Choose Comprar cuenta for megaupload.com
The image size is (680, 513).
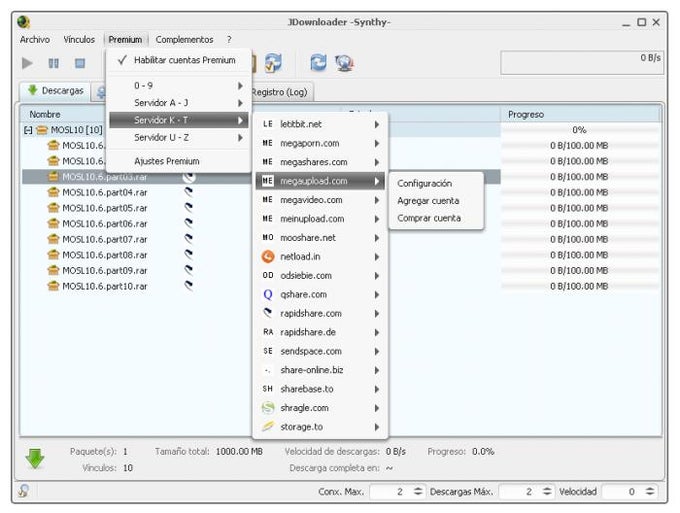coord(429,218)
